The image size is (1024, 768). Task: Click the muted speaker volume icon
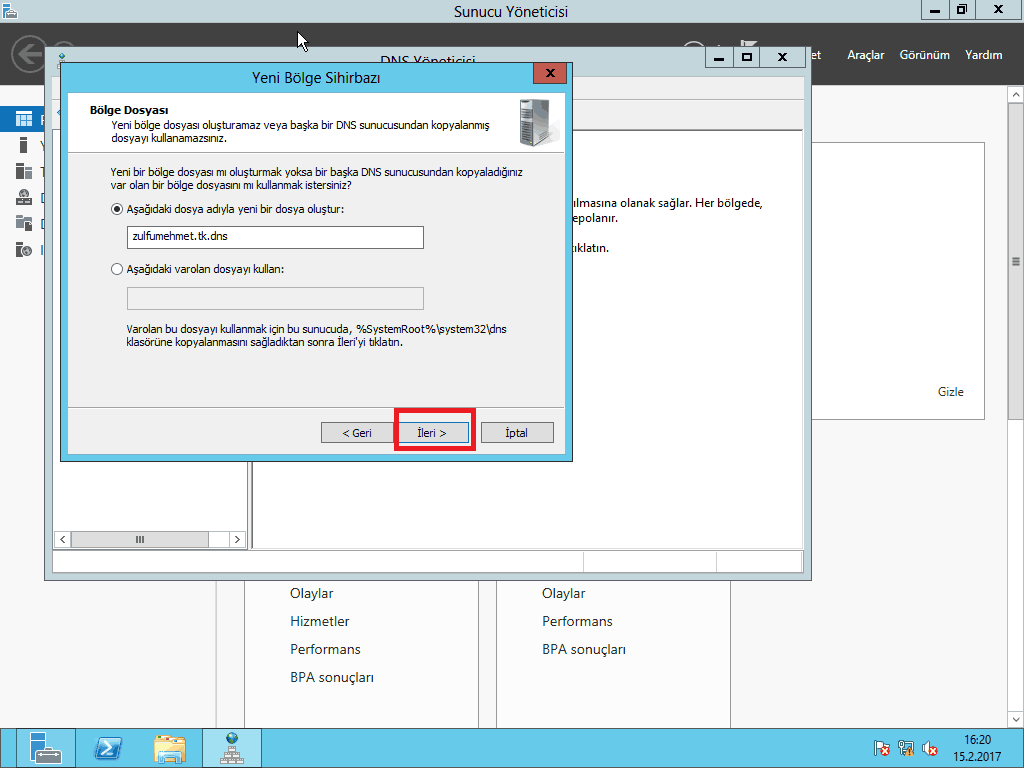point(930,747)
